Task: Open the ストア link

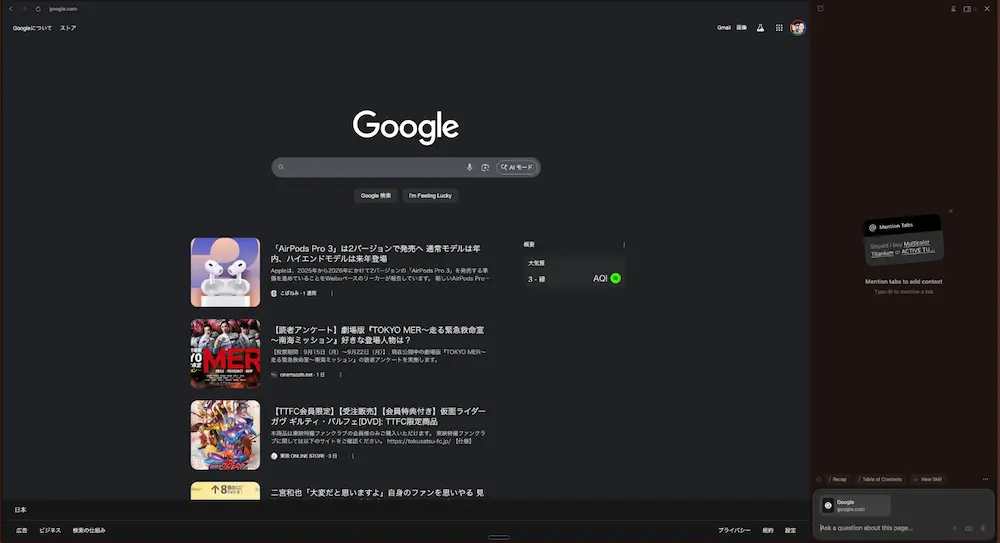Action: pyautogui.click(x=68, y=28)
